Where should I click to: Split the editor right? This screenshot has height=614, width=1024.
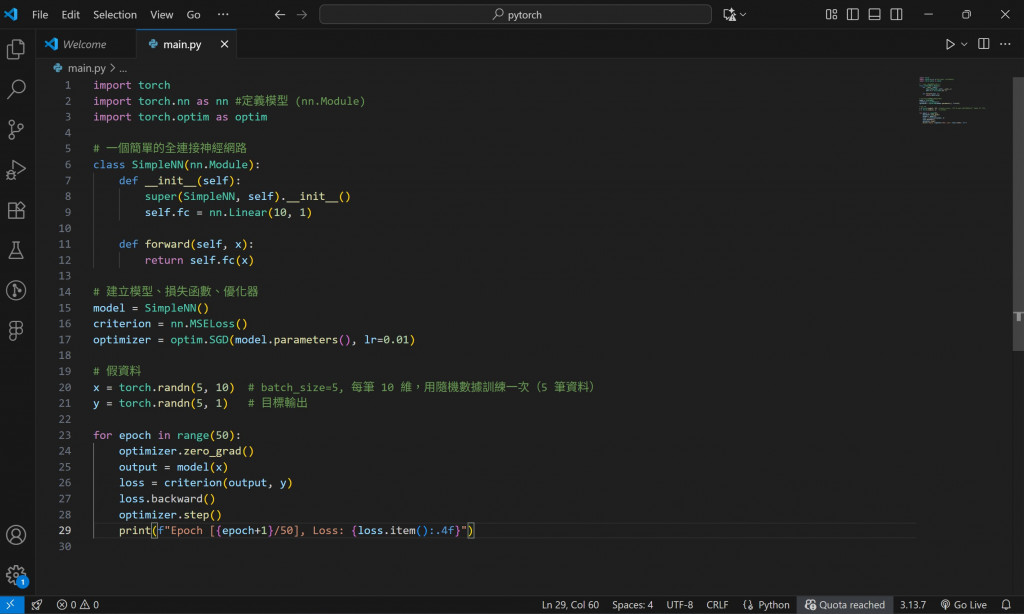(x=984, y=44)
